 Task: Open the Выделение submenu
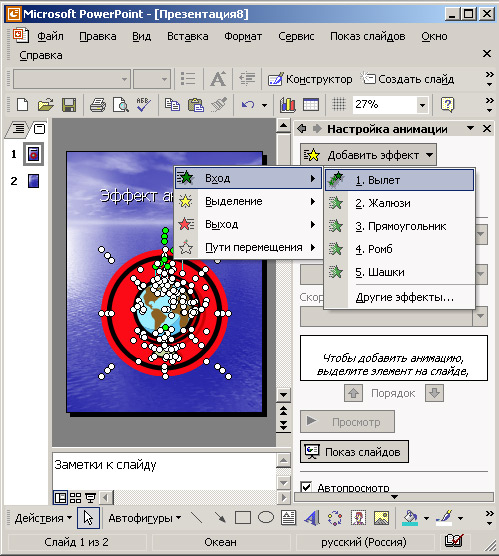248,201
